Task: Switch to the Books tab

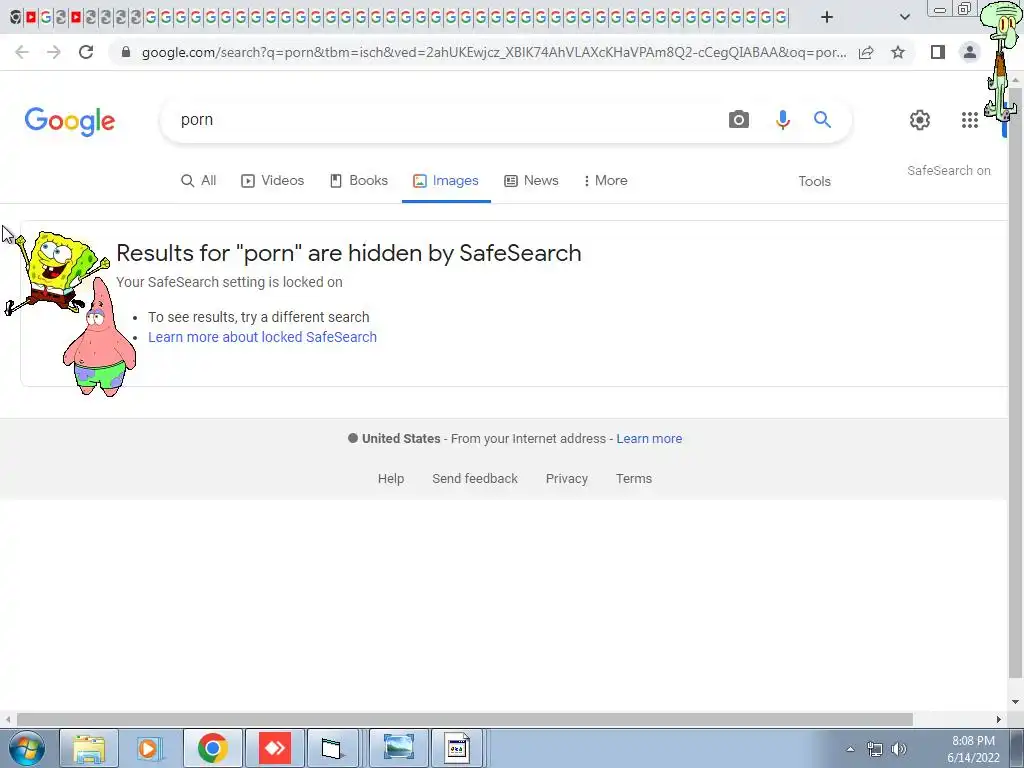Action: [x=359, y=181]
